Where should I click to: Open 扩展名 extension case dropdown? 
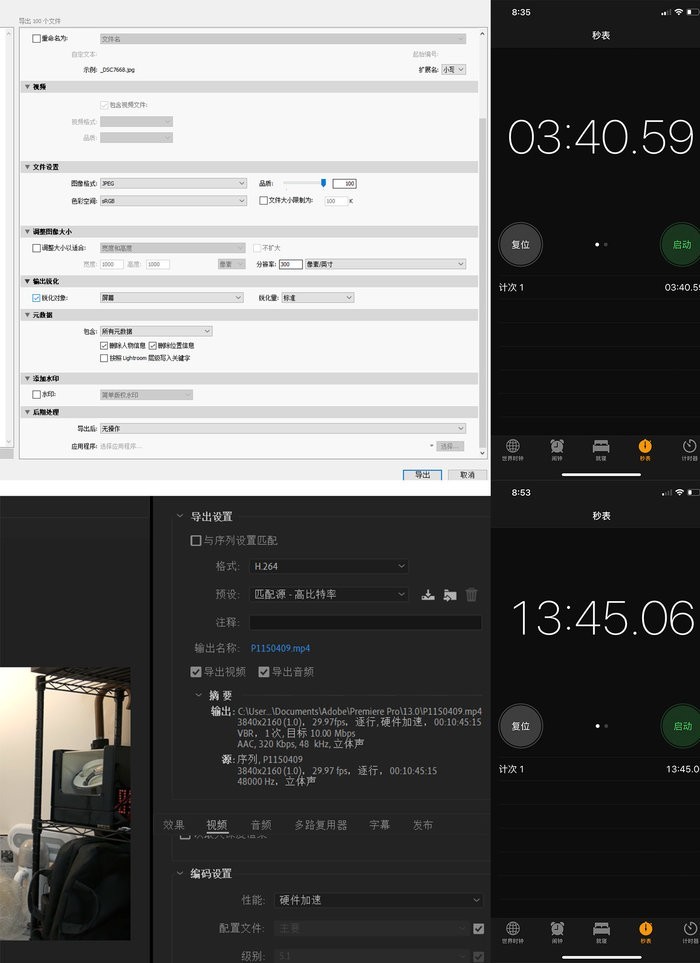coord(453,69)
